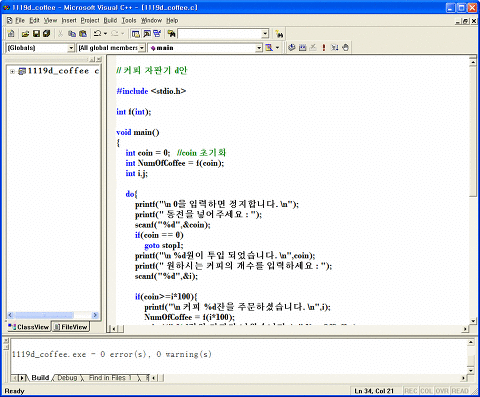Click the output pane scroll-up arrow
480x397 pixels.
[x=470, y=342]
